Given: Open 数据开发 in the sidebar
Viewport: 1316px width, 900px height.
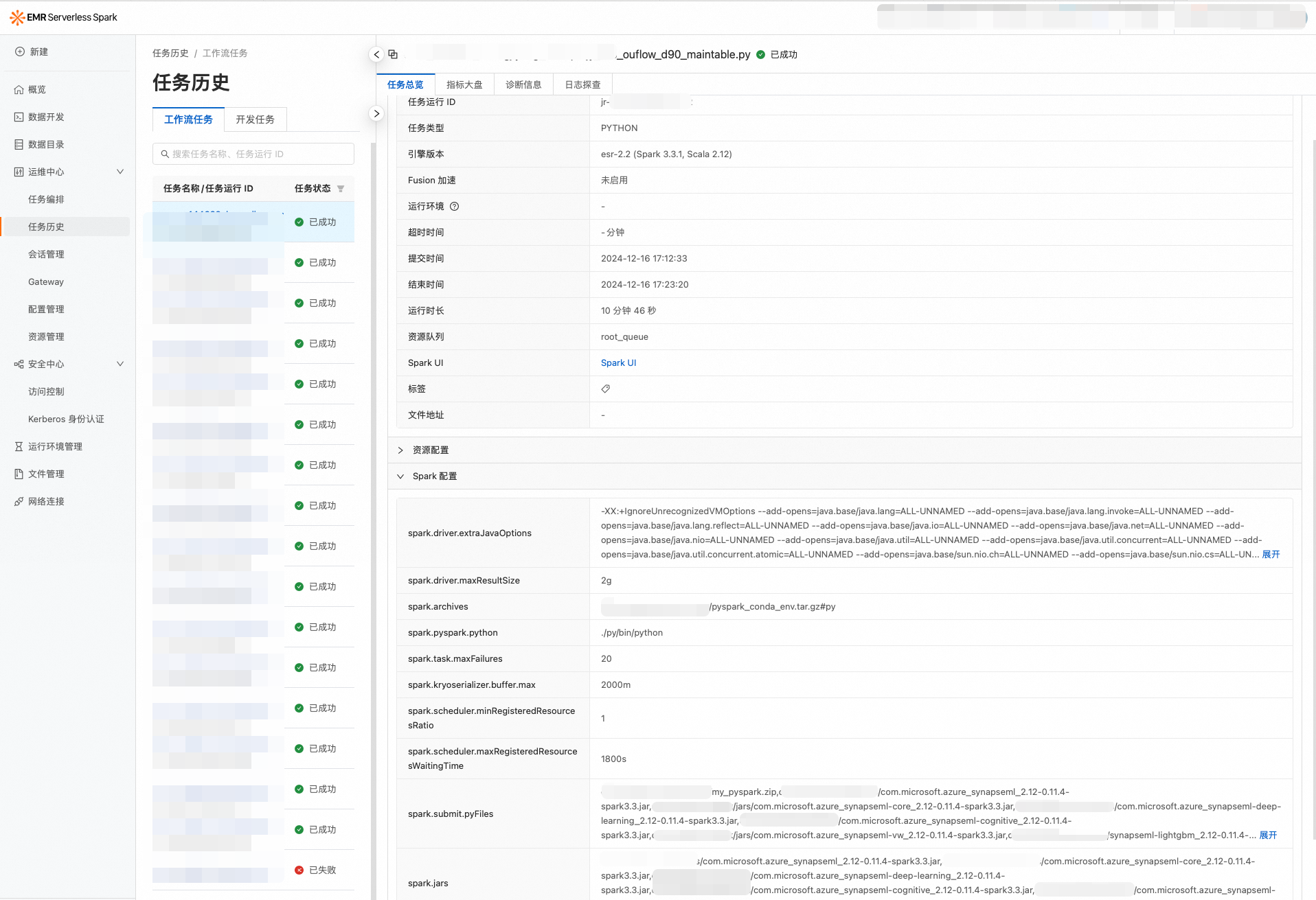Looking at the screenshot, I should click(46, 117).
